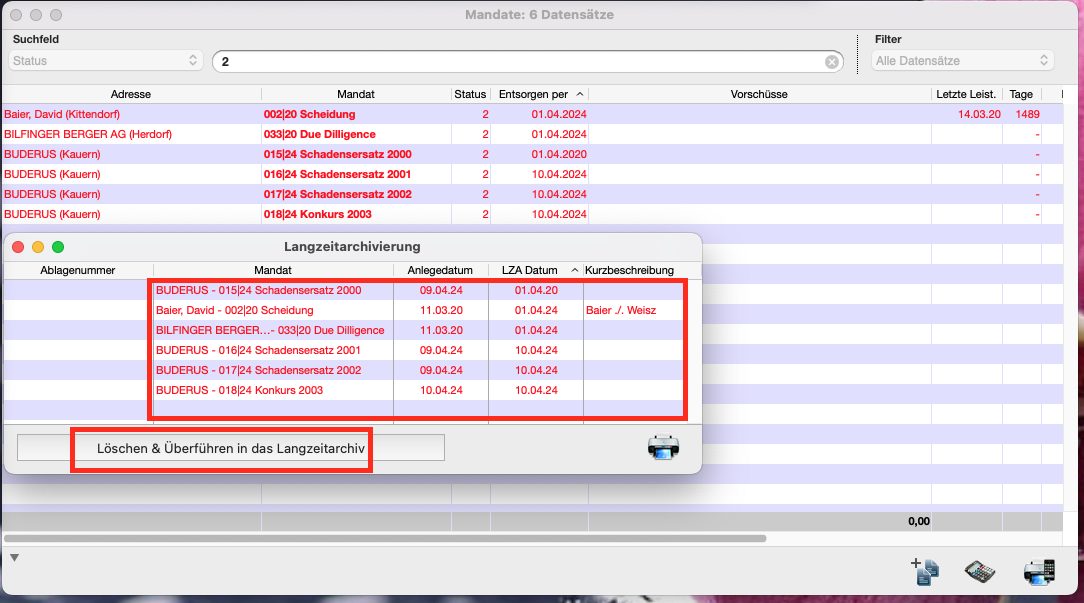Clear the search field with the x icon
Screen dimensions: 1084x603
coord(832,62)
